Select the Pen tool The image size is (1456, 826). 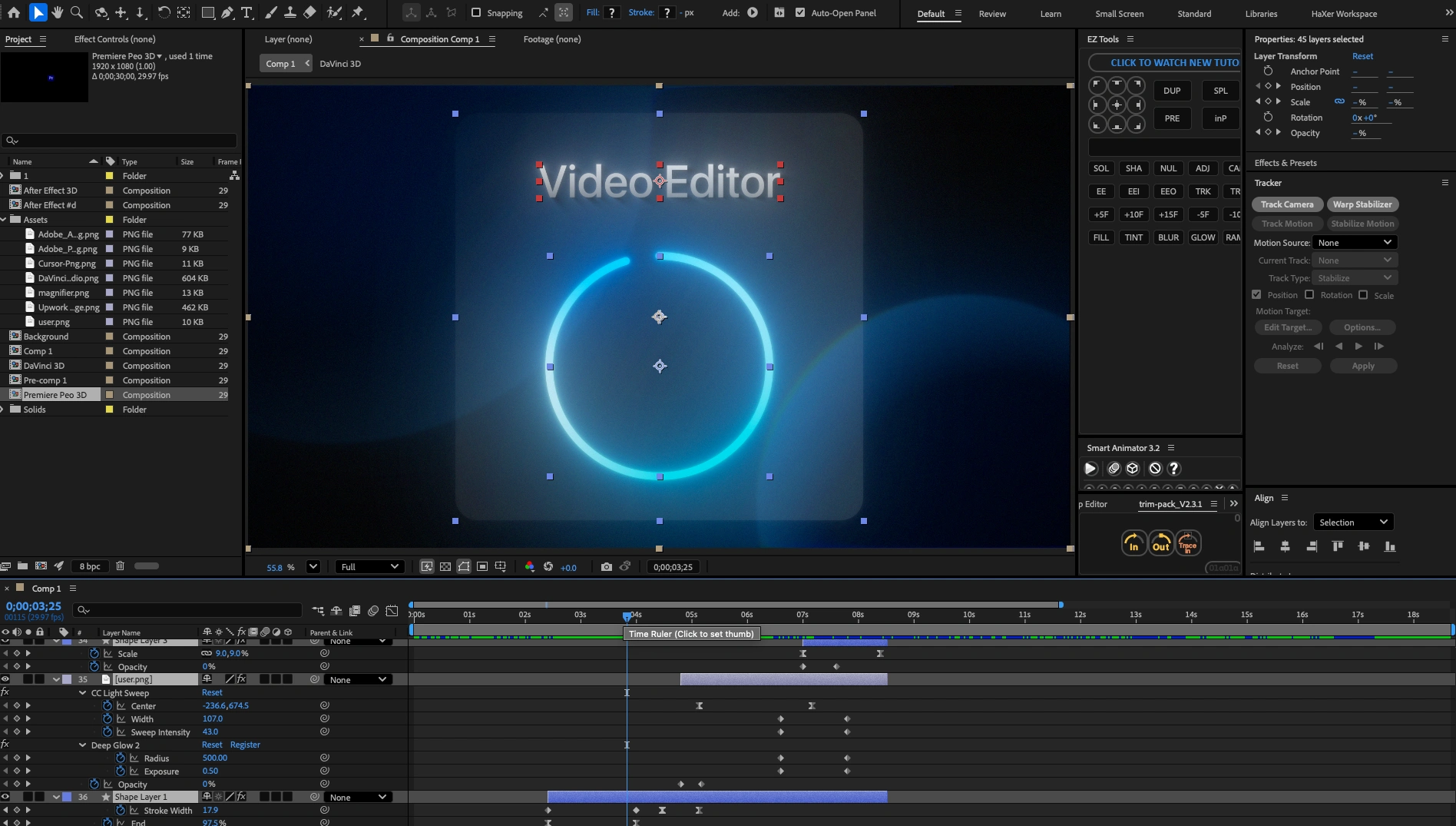226,13
